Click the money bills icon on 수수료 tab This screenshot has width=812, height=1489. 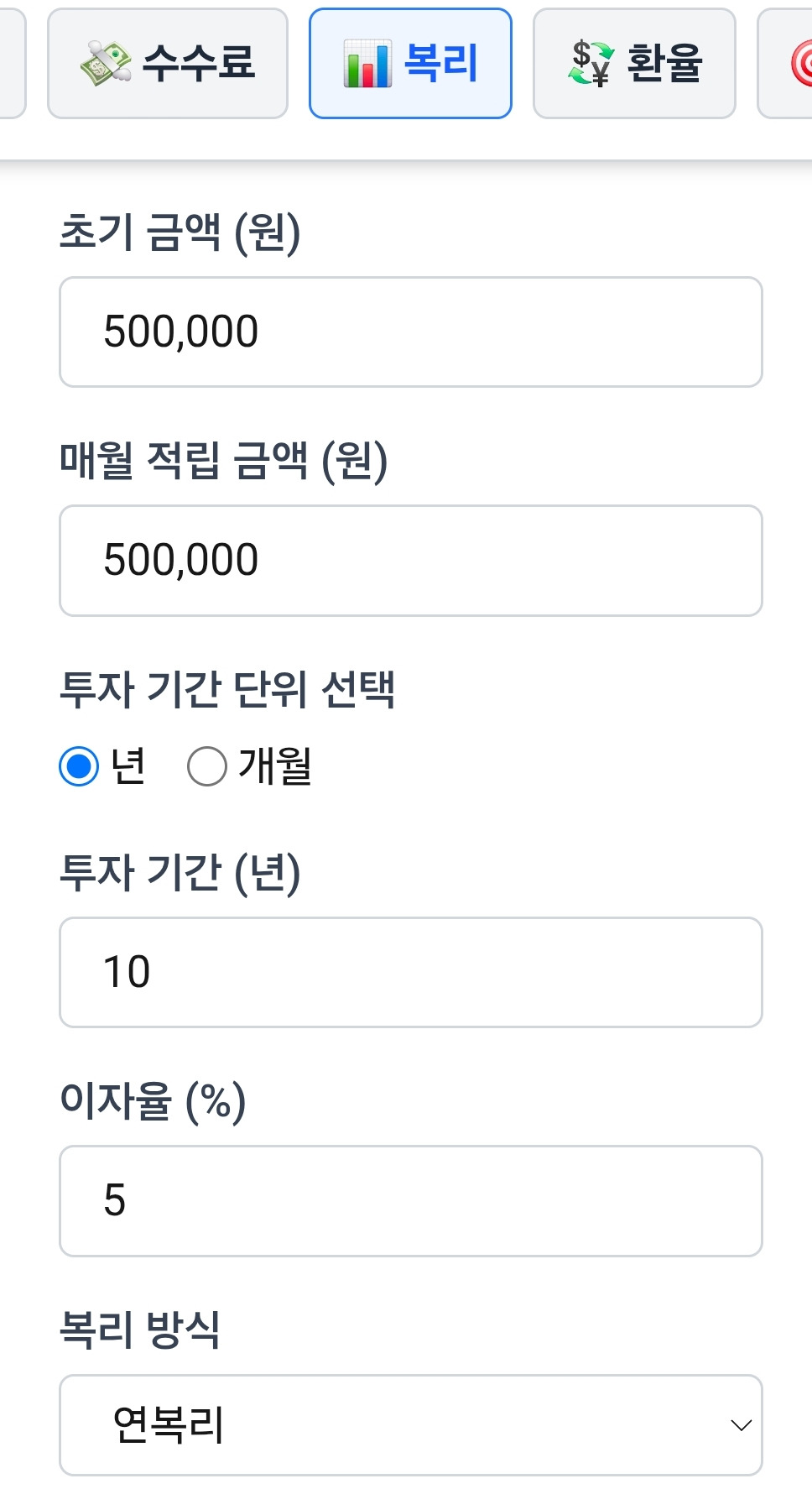click(x=106, y=63)
